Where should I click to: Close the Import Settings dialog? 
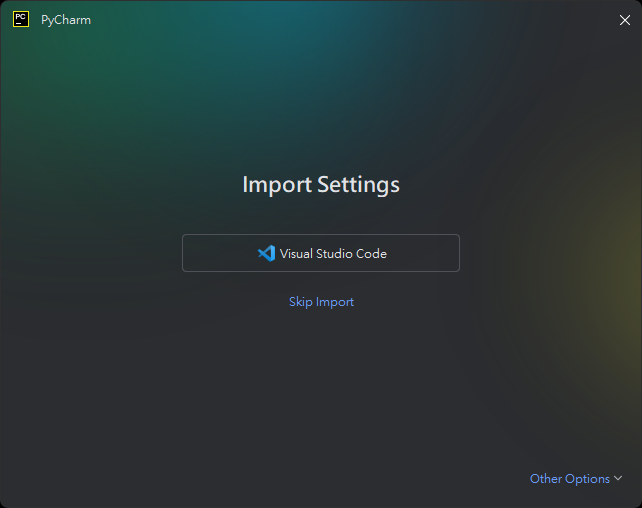click(x=624, y=20)
